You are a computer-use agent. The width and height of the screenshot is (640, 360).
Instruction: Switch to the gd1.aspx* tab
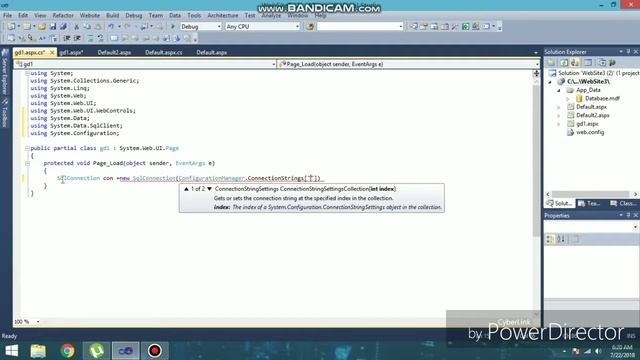(71, 53)
